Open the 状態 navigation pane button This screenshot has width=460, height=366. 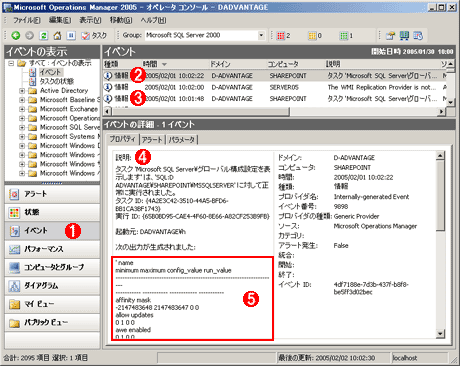pos(52,212)
